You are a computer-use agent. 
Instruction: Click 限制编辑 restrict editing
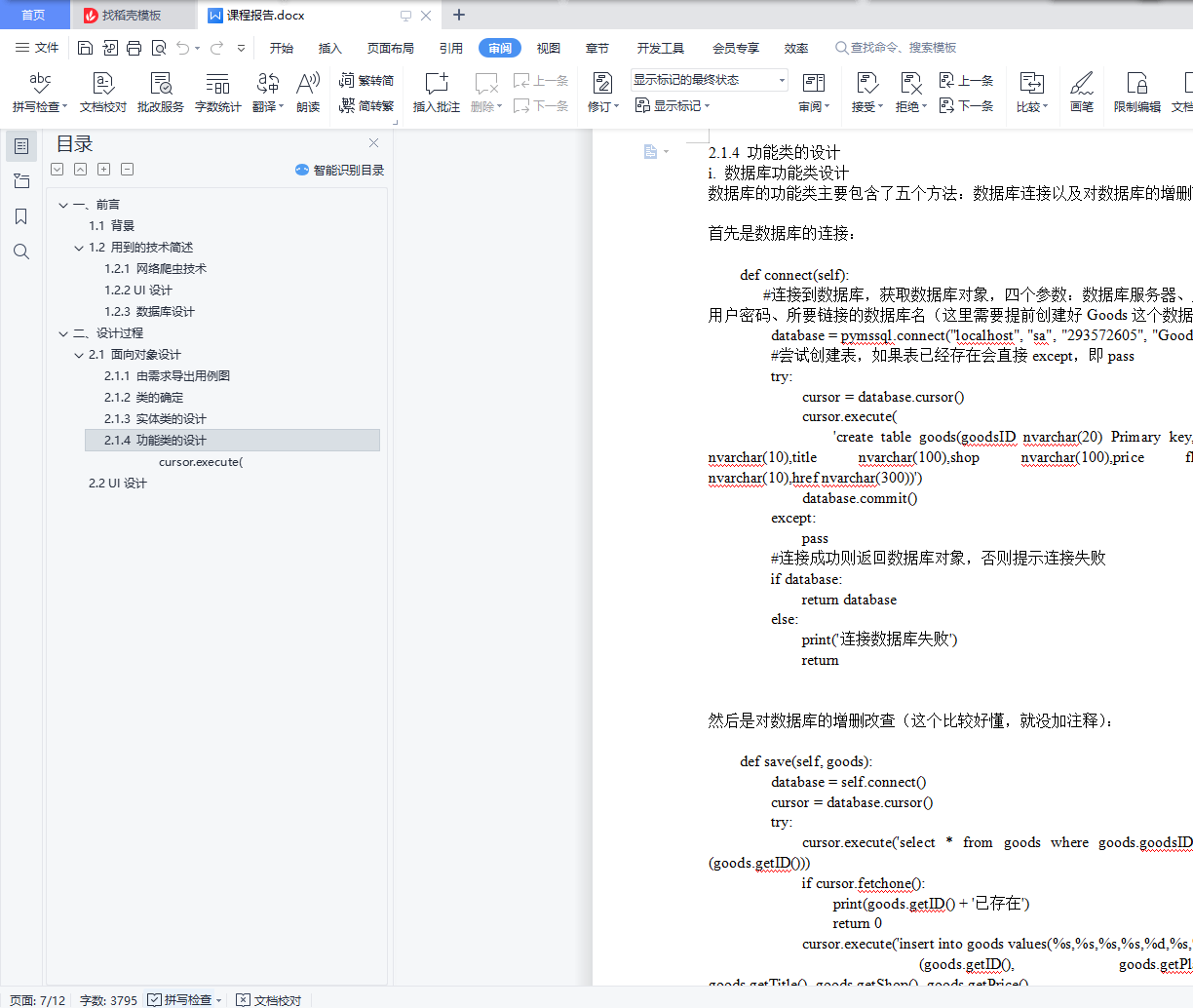(1137, 93)
